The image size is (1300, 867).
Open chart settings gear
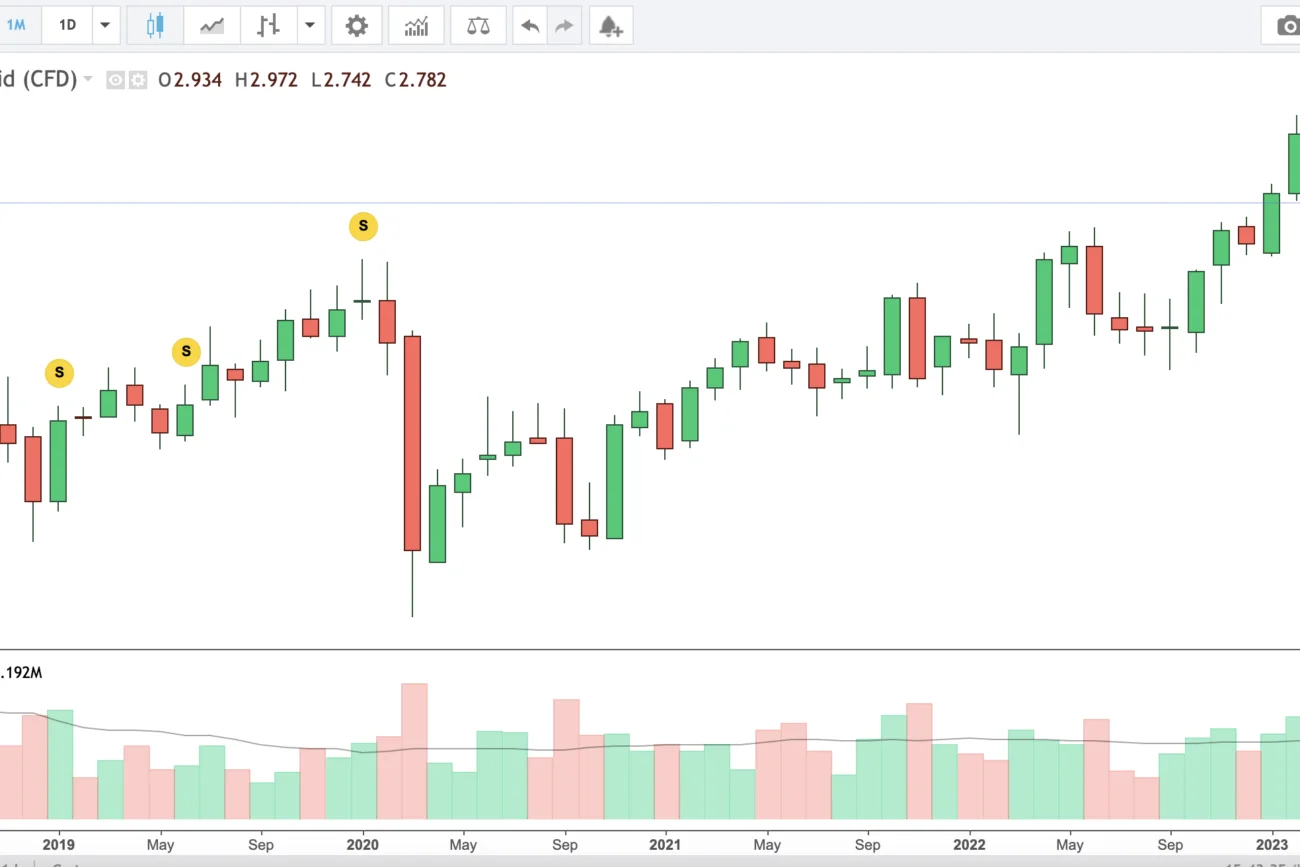(x=357, y=26)
